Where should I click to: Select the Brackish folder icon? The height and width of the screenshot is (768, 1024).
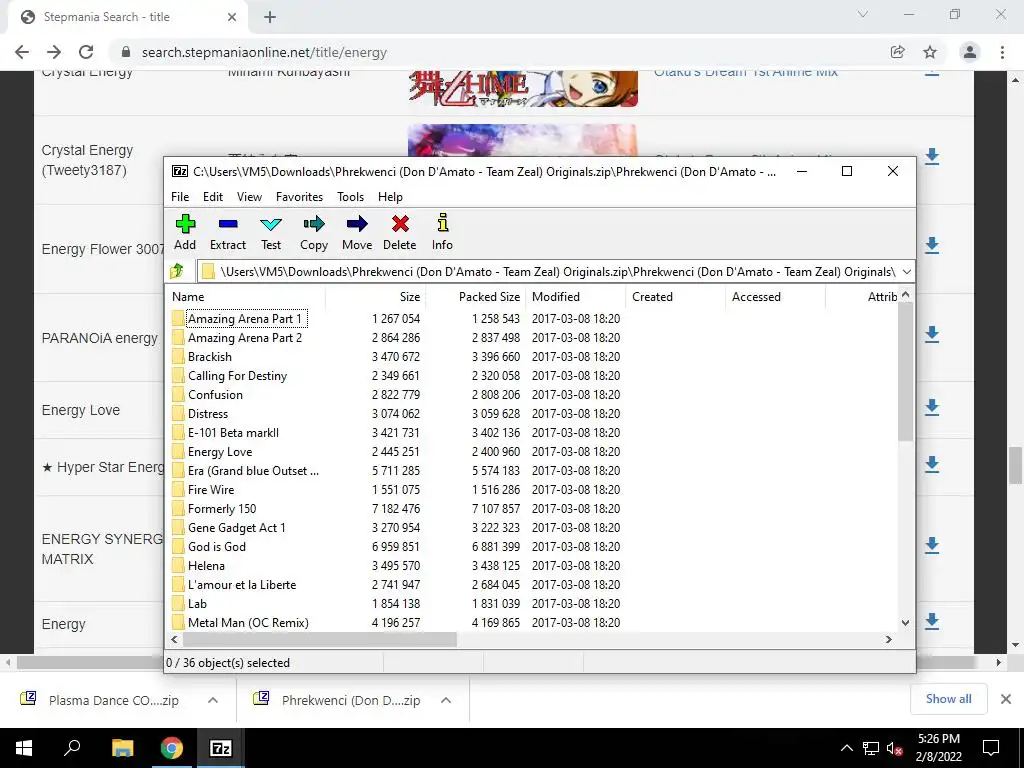tap(178, 357)
